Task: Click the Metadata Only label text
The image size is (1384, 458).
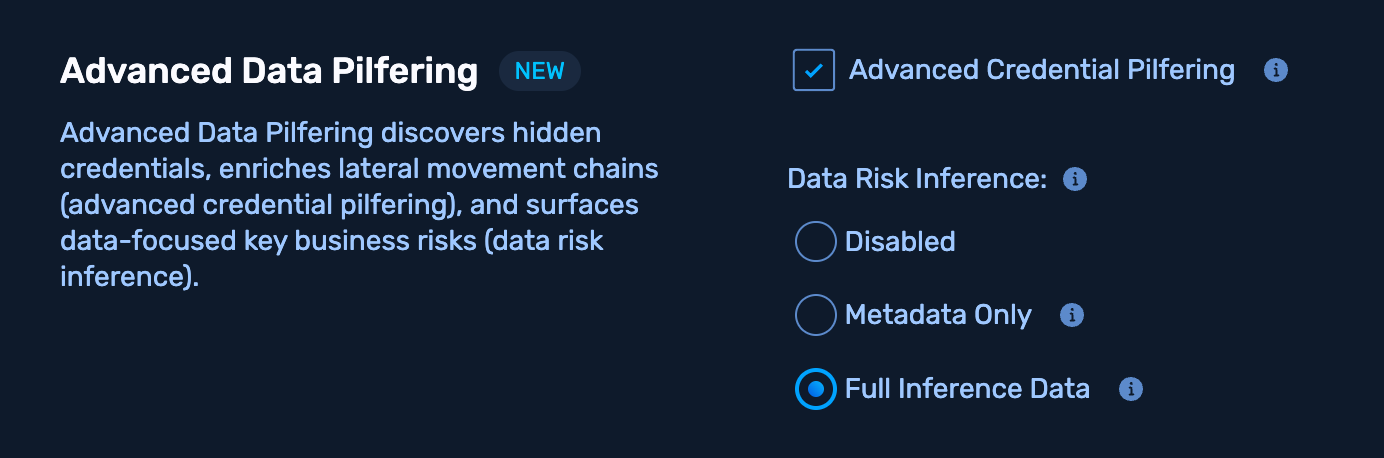Action: (938, 315)
